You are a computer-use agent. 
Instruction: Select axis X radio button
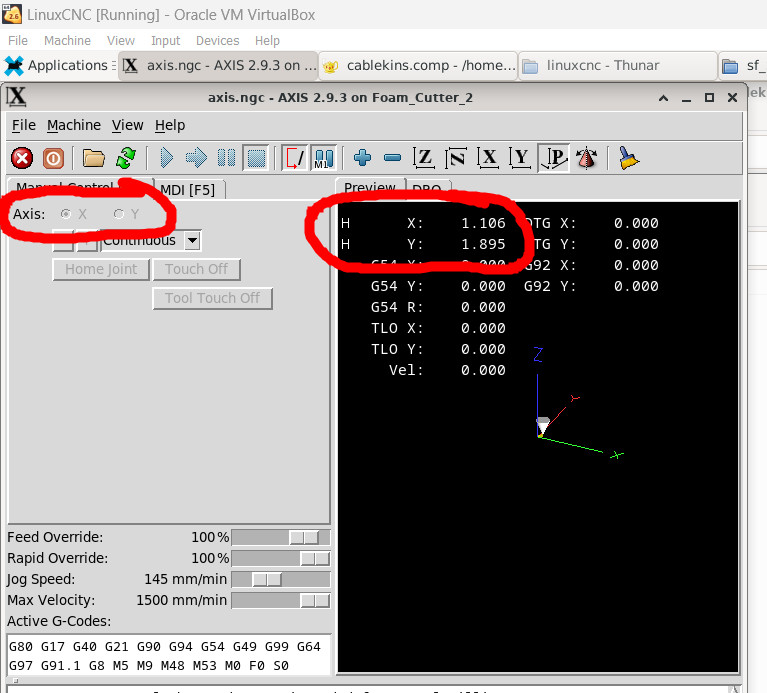pos(66,214)
